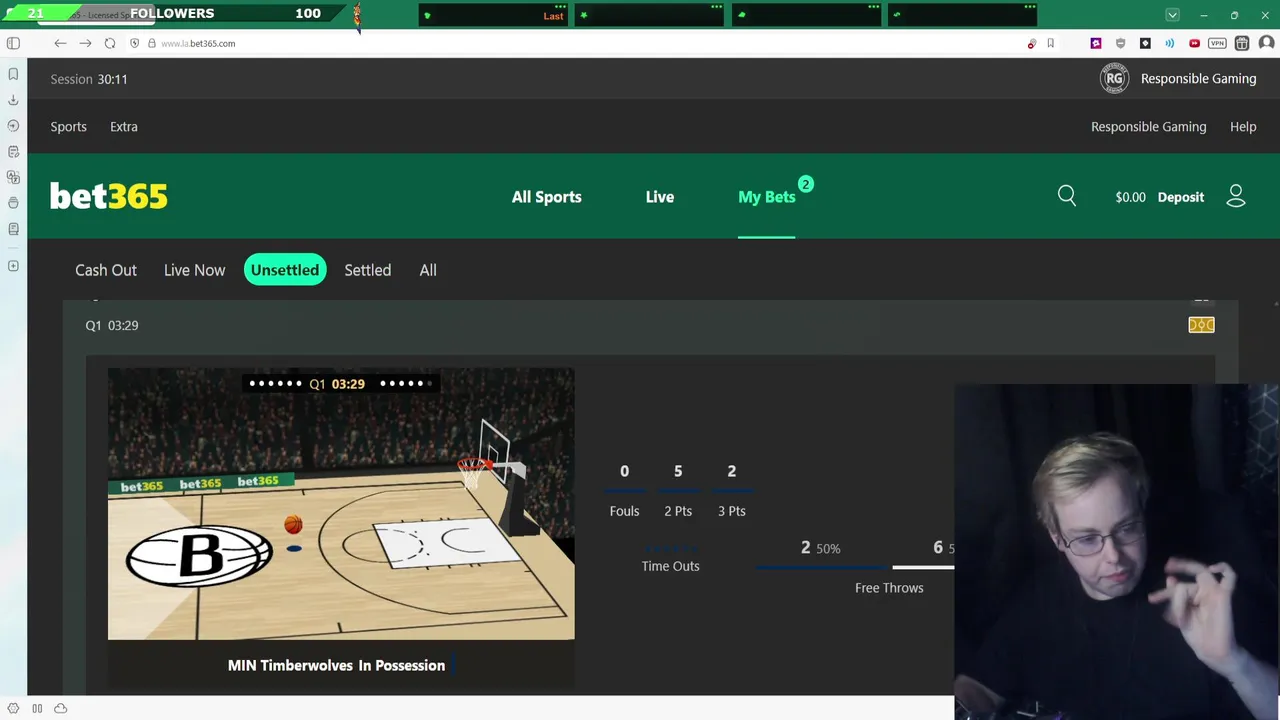Click the blue sound waves extension icon
The width and height of the screenshot is (1280, 720).
(1169, 43)
